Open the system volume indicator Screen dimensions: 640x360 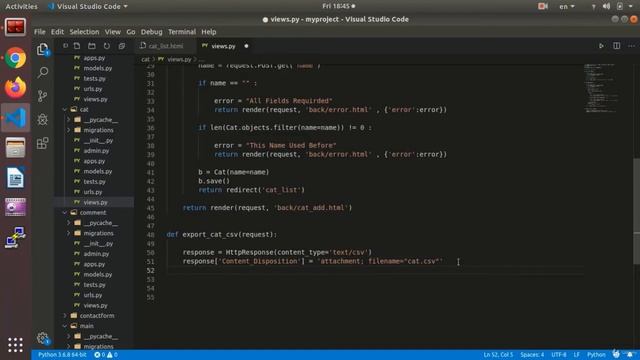[x=607, y=7]
